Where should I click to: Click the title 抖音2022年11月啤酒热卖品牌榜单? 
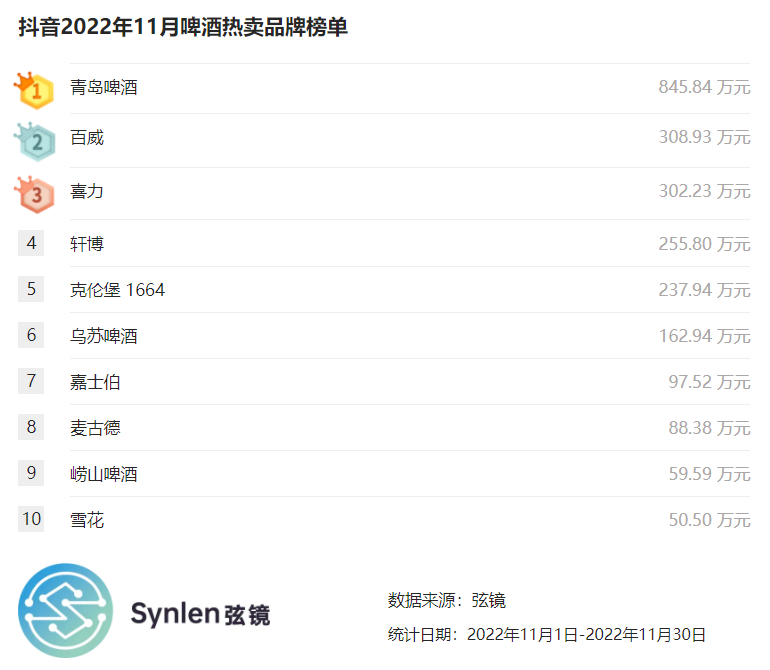183,27
